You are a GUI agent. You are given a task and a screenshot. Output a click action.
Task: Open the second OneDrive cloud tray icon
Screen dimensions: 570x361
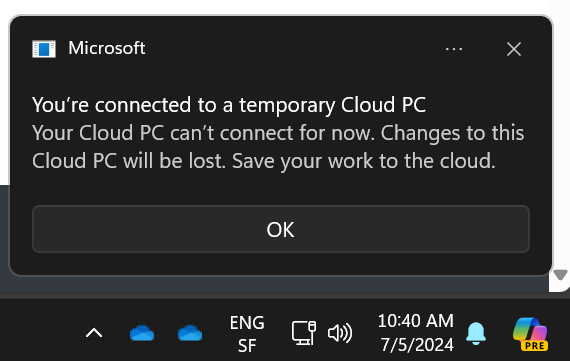[x=190, y=333]
